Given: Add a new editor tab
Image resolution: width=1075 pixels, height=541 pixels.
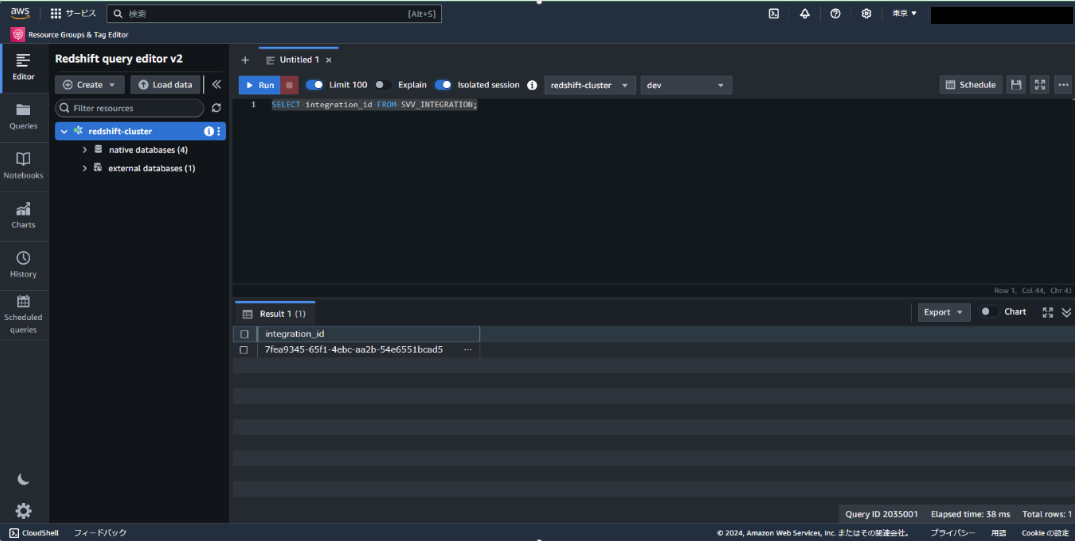Looking at the screenshot, I should [245, 60].
